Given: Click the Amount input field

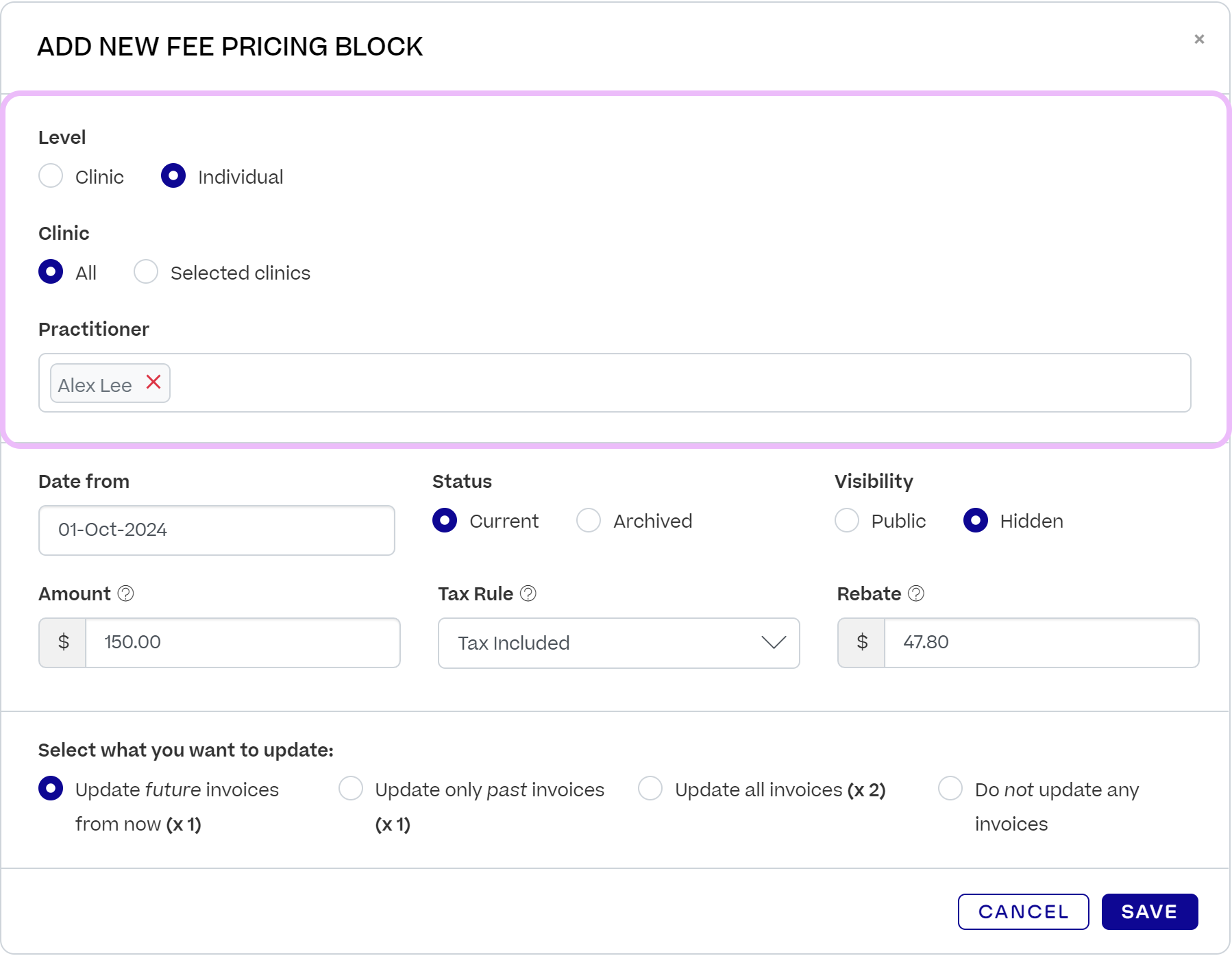Looking at the screenshot, I should click(243, 643).
